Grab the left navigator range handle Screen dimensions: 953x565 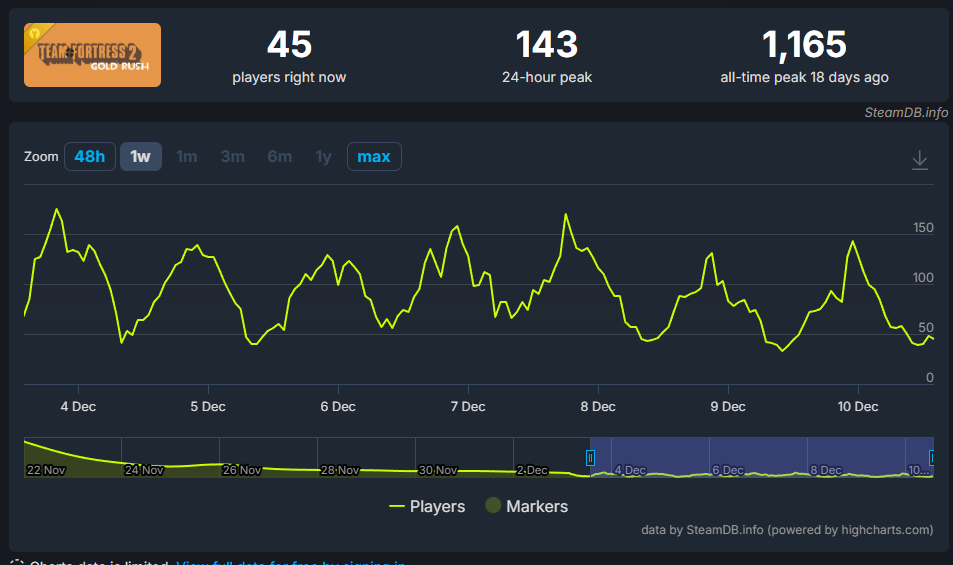pyautogui.click(x=590, y=458)
